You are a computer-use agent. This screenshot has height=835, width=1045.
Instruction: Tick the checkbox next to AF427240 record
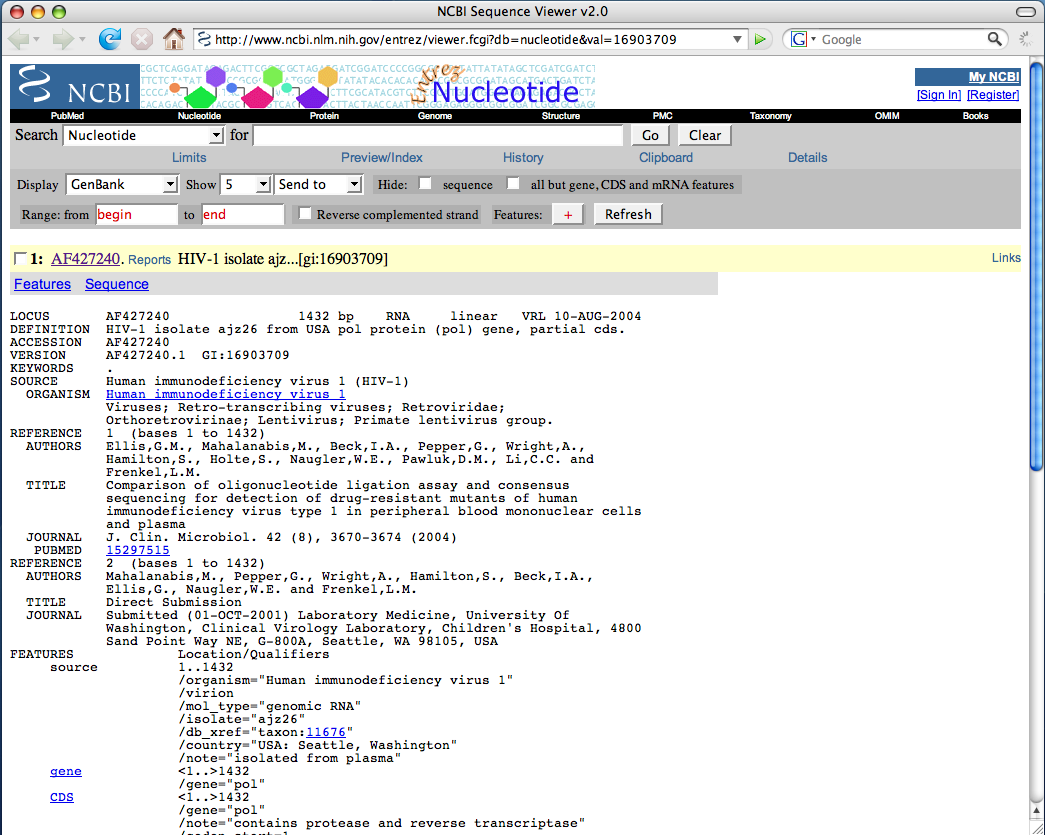click(x=20, y=259)
